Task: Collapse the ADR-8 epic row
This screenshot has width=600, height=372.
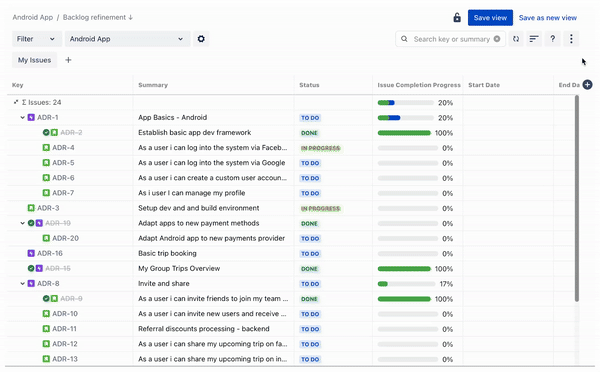Action: coord(23,284)
